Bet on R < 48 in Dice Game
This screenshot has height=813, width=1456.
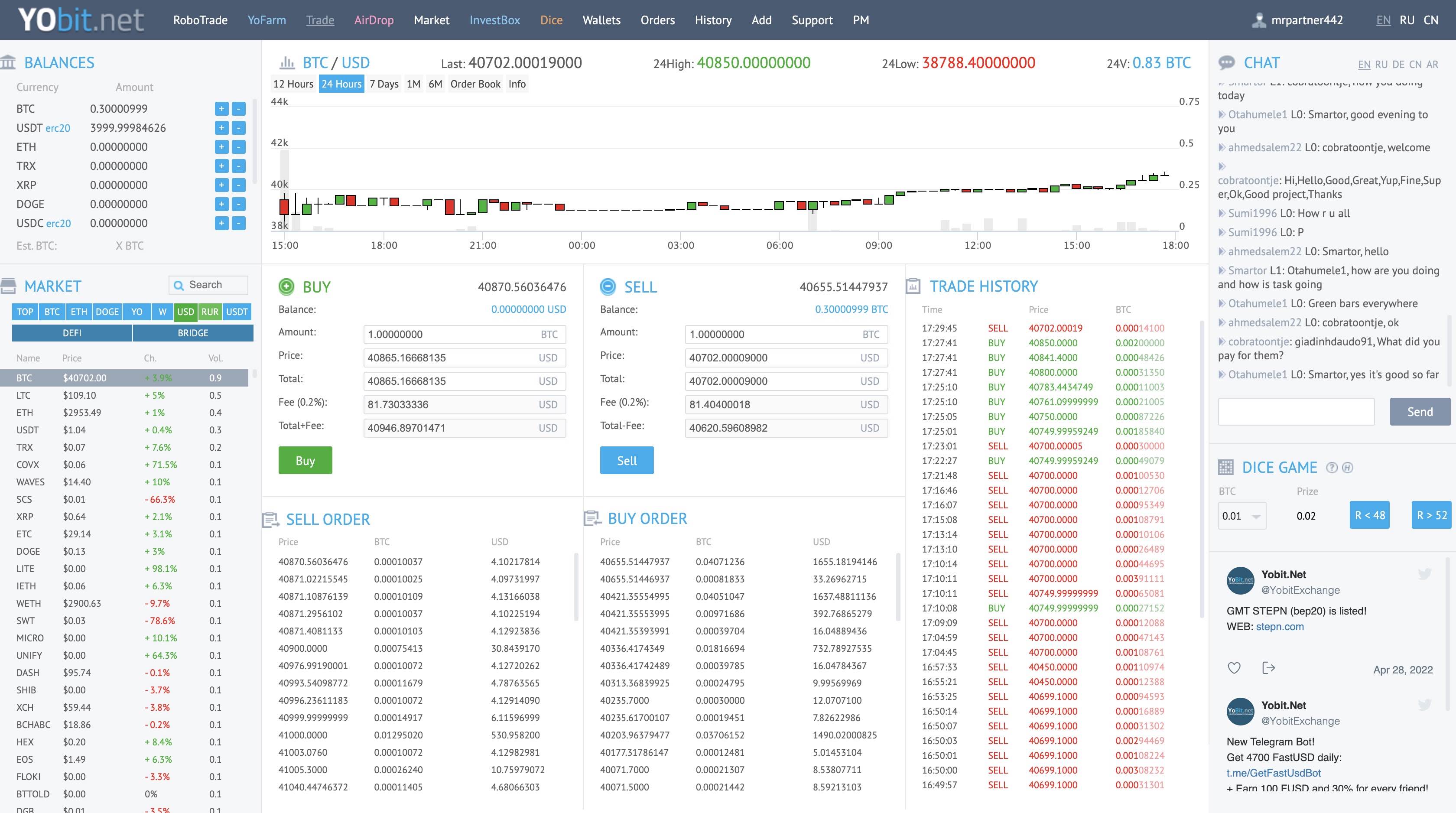tap(1369, 515)
